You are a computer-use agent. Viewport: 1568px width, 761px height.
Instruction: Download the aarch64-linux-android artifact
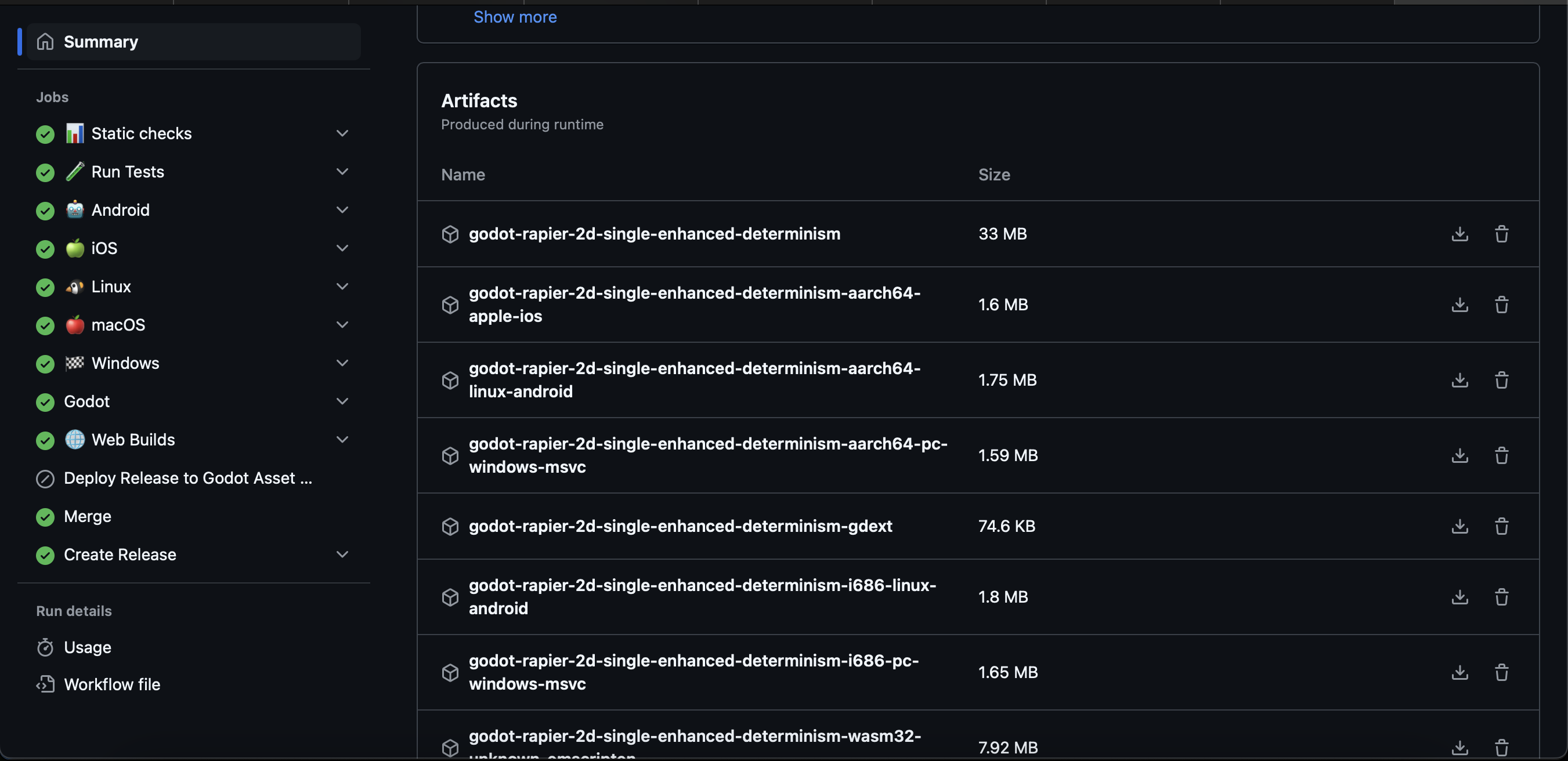(1459, 379)
